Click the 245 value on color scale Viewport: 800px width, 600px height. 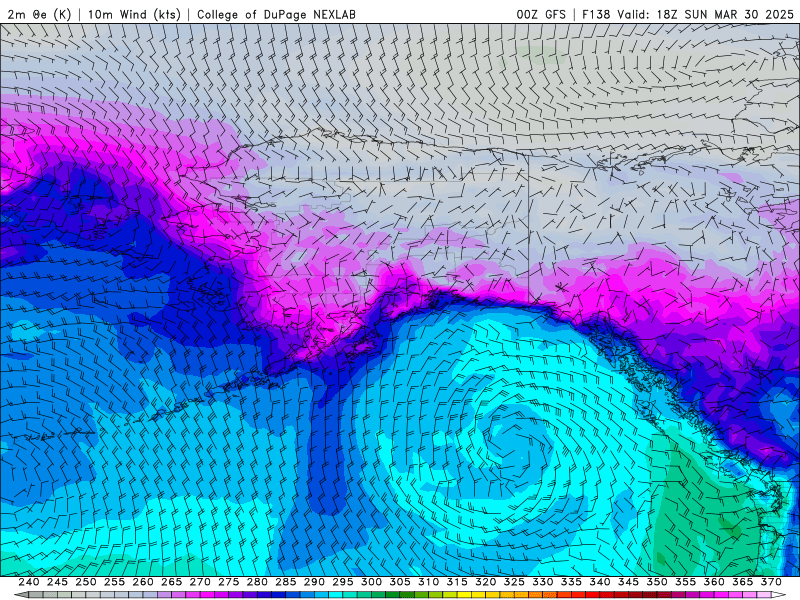57,582
